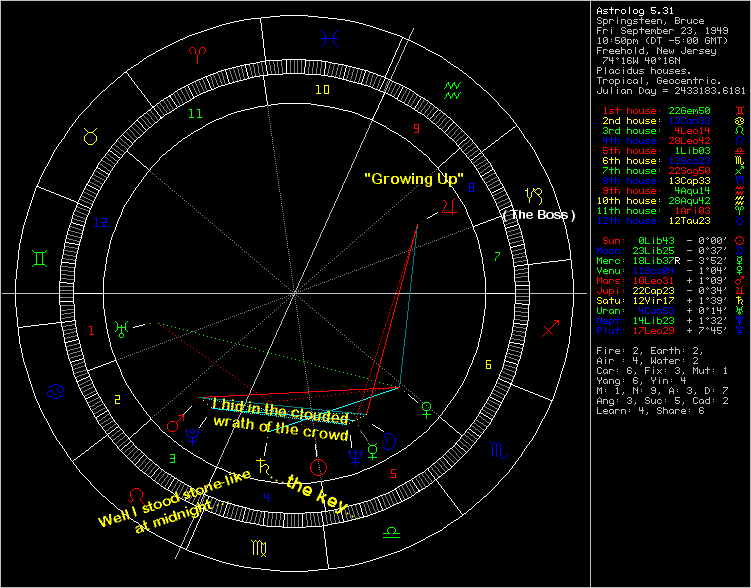Click the blue Moon crescent symbol inside the wheel
This screenshot has height=588, width=751.
[390, 441]
